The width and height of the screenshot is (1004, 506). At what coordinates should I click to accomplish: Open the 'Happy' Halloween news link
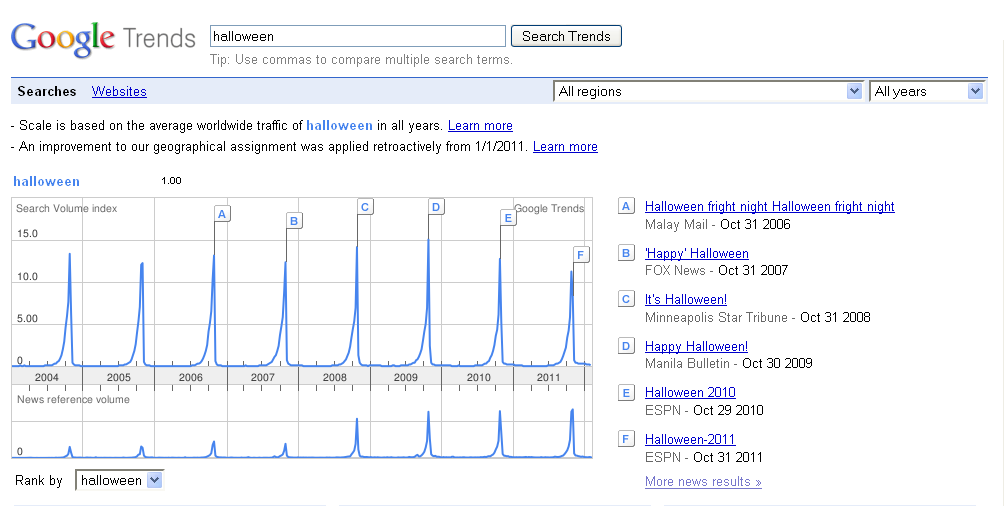click(697, 254)
